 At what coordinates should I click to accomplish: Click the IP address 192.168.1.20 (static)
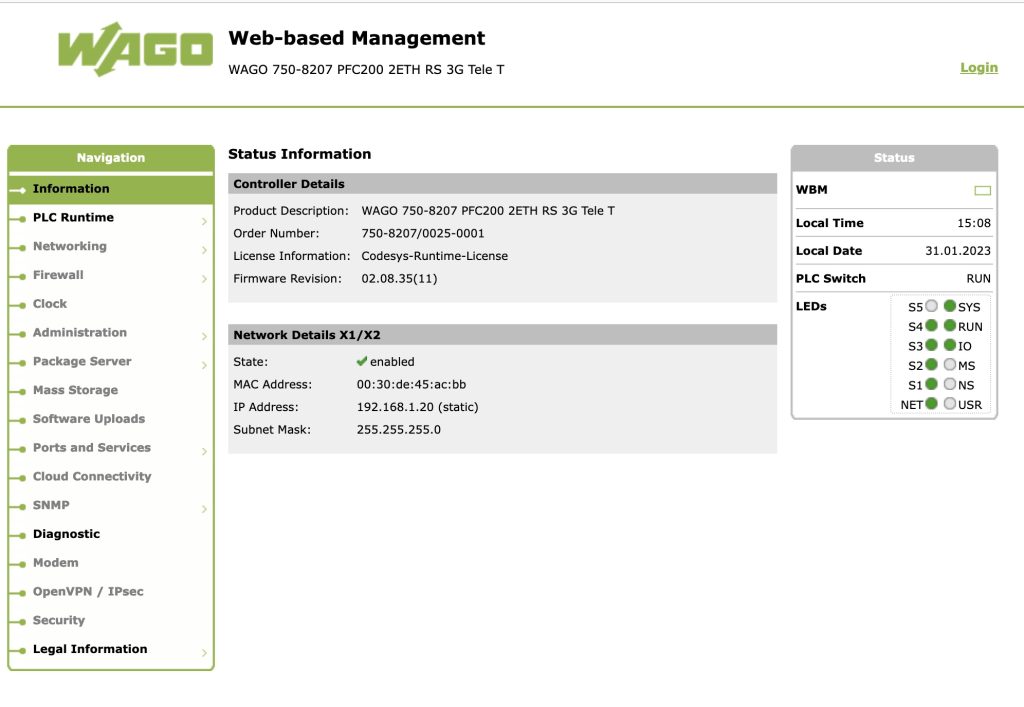click(x=417, y=407)
